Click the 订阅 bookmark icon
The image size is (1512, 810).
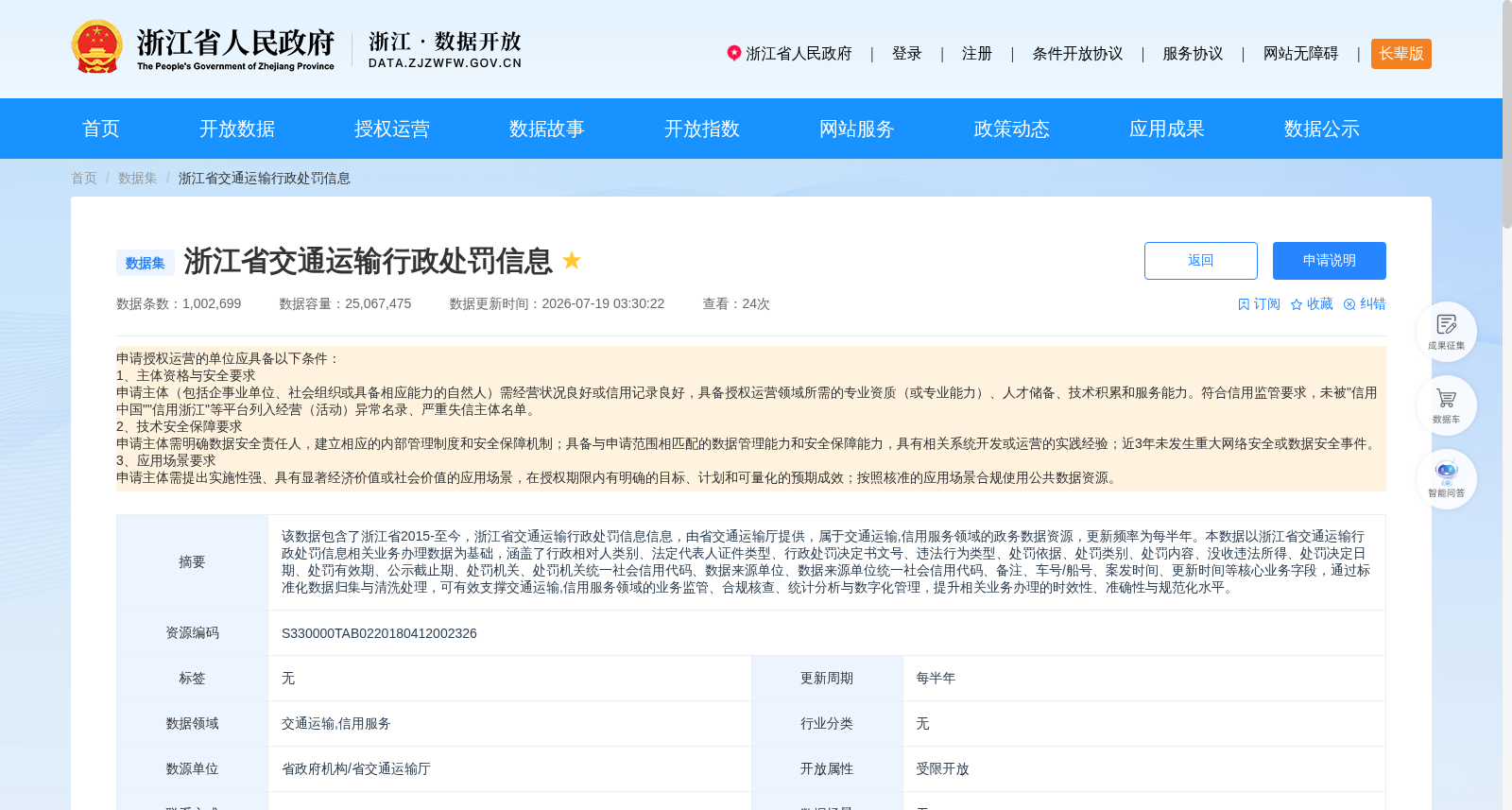(1244, 304)
